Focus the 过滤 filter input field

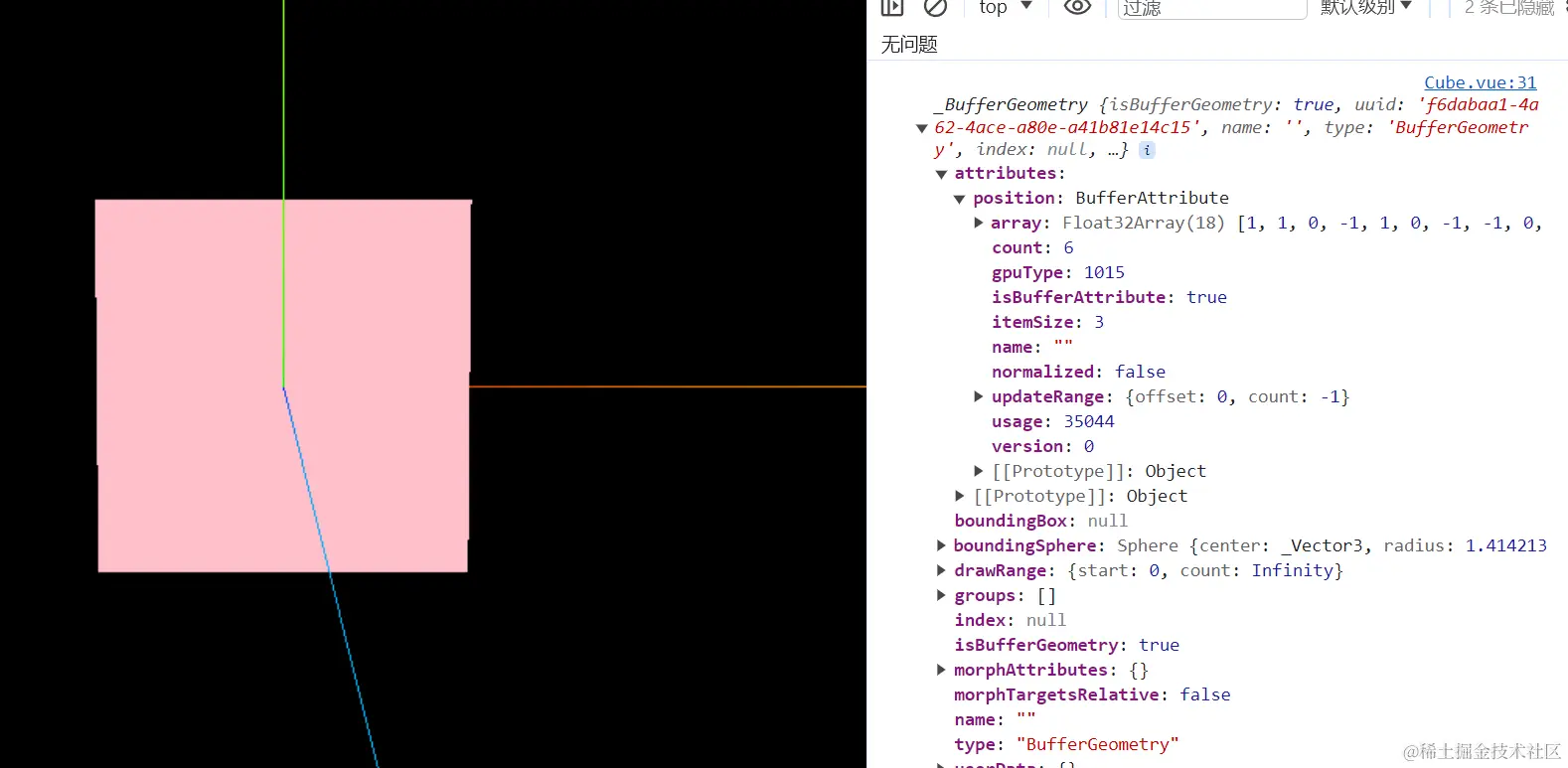pos(1211,8)
